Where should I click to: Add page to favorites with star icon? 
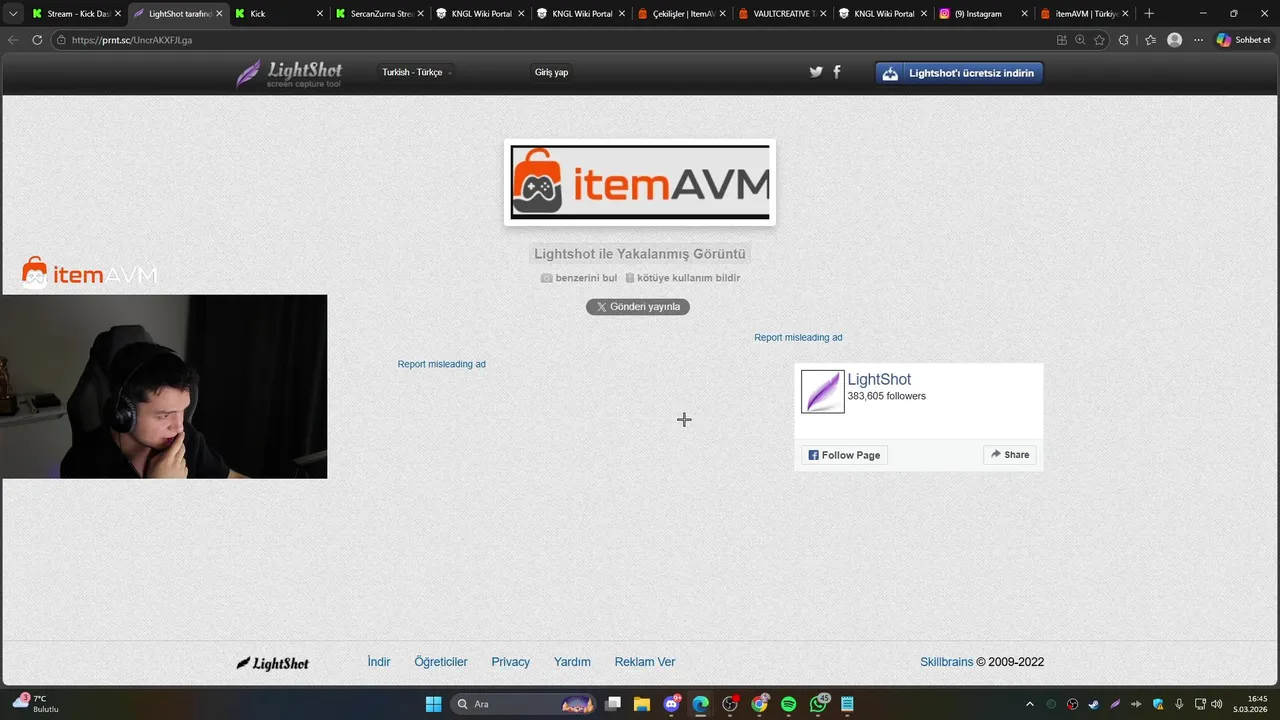pos(1100,40)
